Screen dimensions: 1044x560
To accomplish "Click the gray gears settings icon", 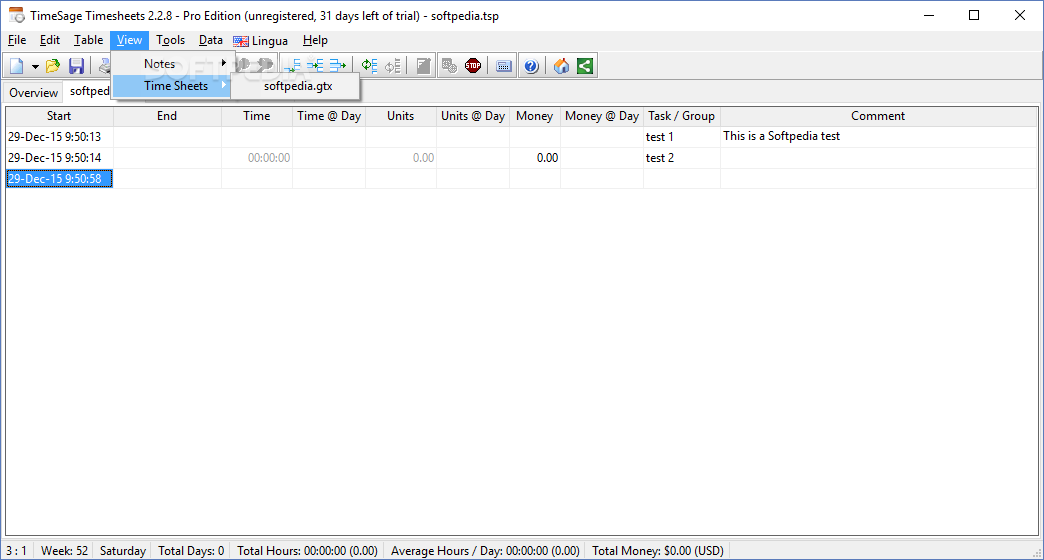I will (x=449, y=66).
